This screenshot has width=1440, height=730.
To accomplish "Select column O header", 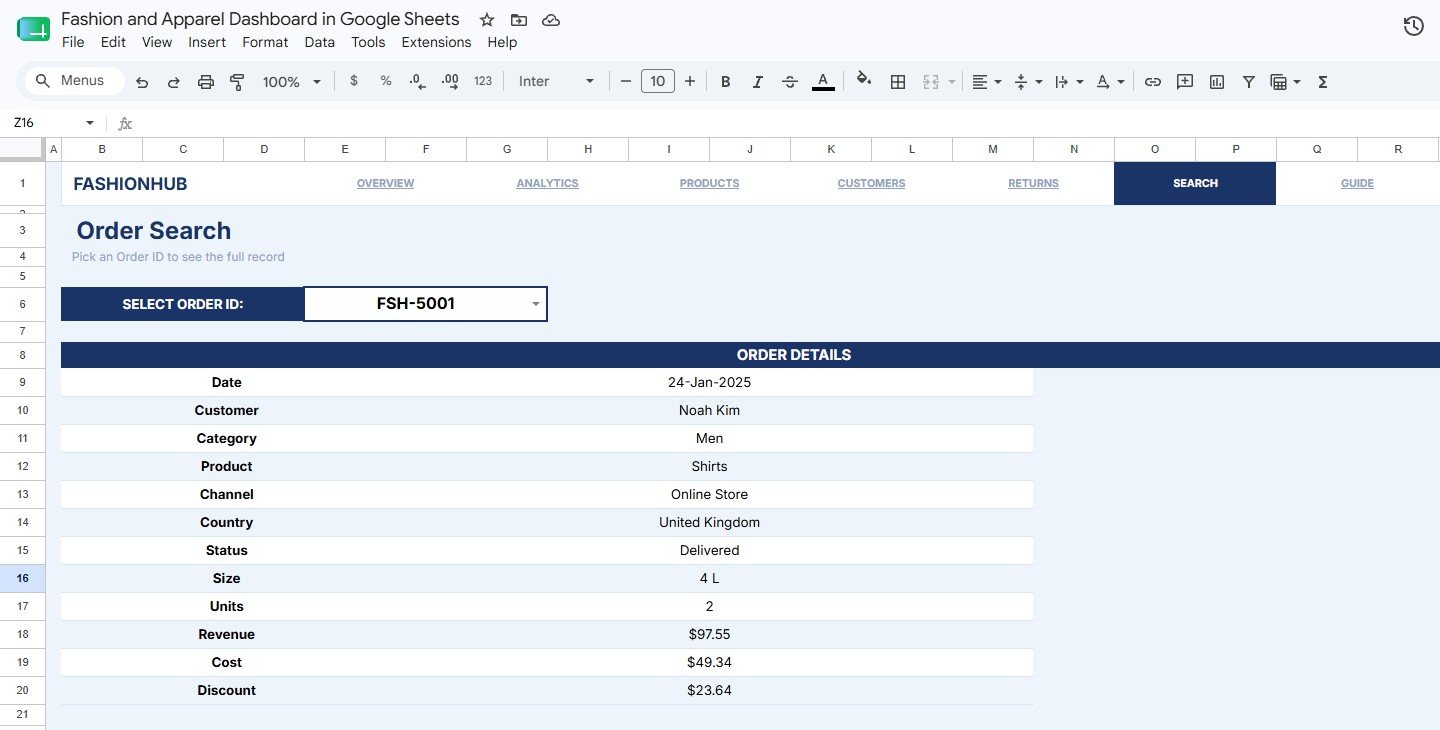I will (x=1155, y=149).
